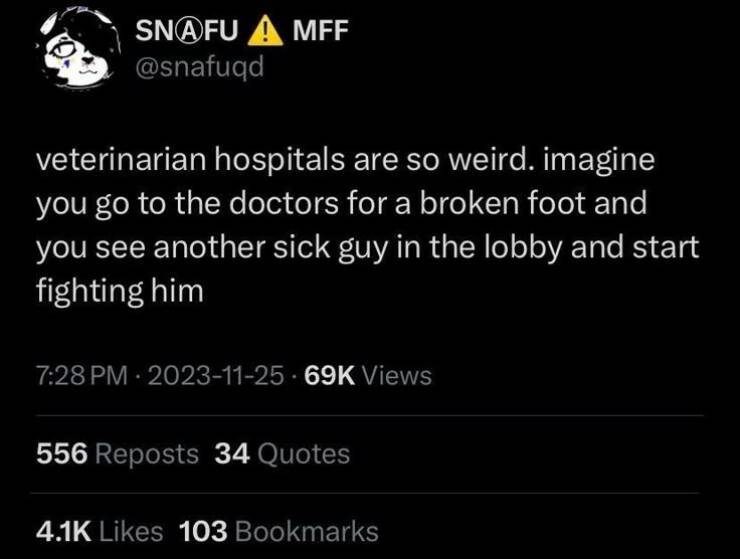This screenshot has width=740, height=559.
Task: Click the warning sign emoji in name
Action: [266, 31]
